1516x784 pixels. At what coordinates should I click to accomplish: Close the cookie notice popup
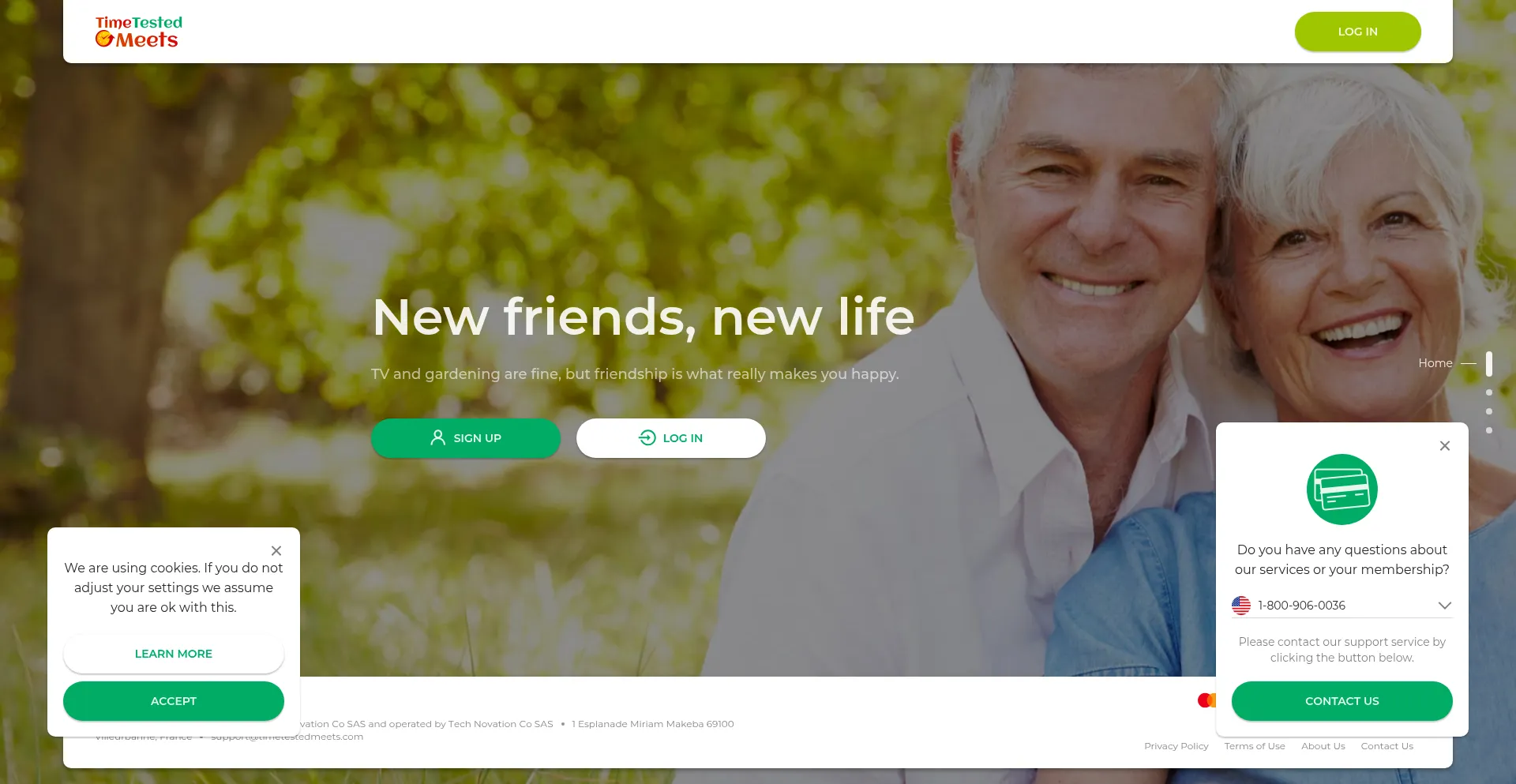[276, 551]
